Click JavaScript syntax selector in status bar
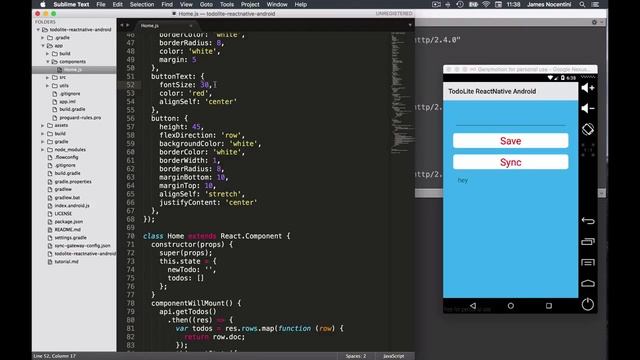Screen dimensions: 640x360 click(x=393, y=356)
